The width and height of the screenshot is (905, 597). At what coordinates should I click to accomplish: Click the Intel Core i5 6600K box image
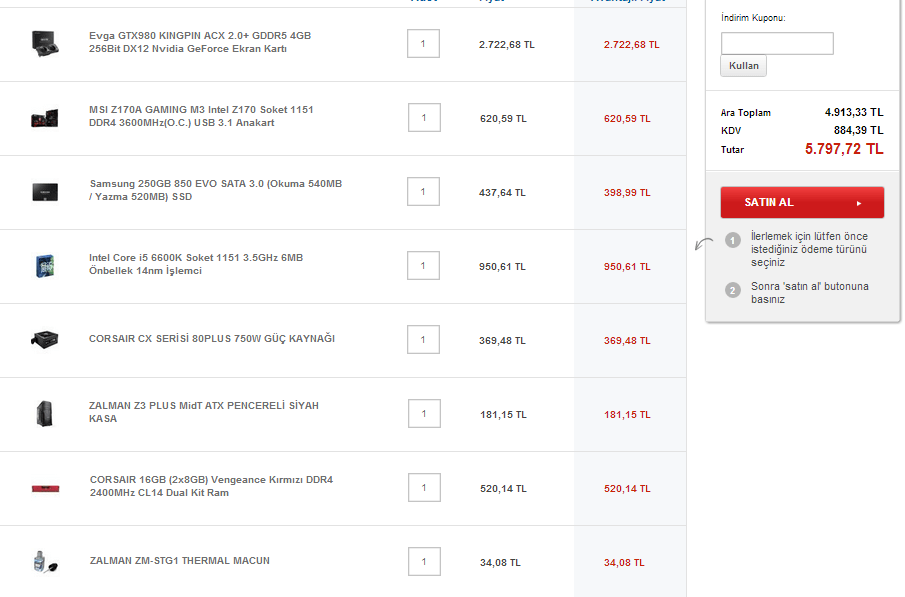pyautogui.click(x=45, y=265)
